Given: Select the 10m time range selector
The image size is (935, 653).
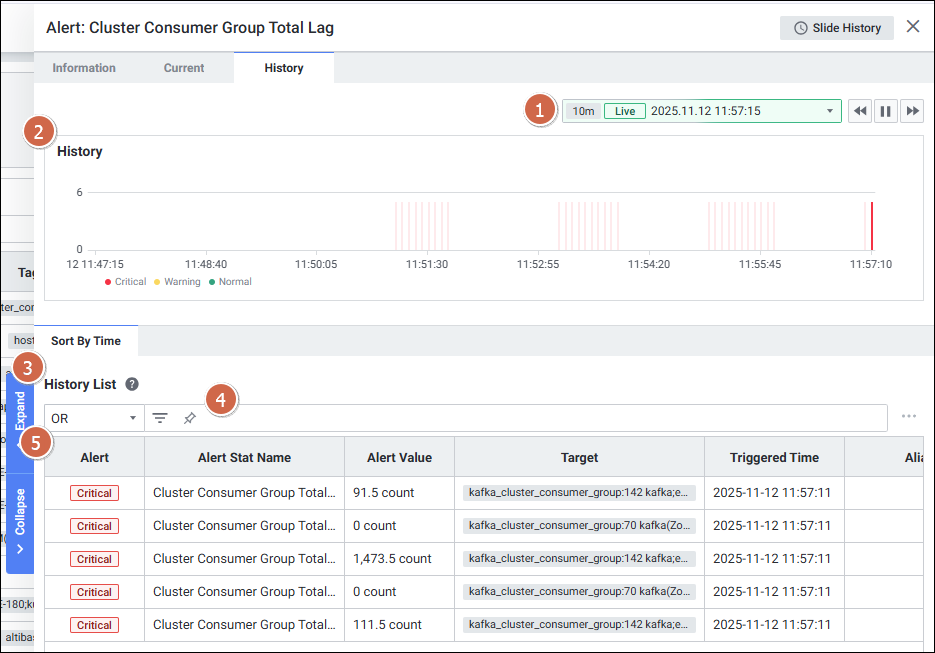Looking at the screenshot, I should tap(583, 111).
